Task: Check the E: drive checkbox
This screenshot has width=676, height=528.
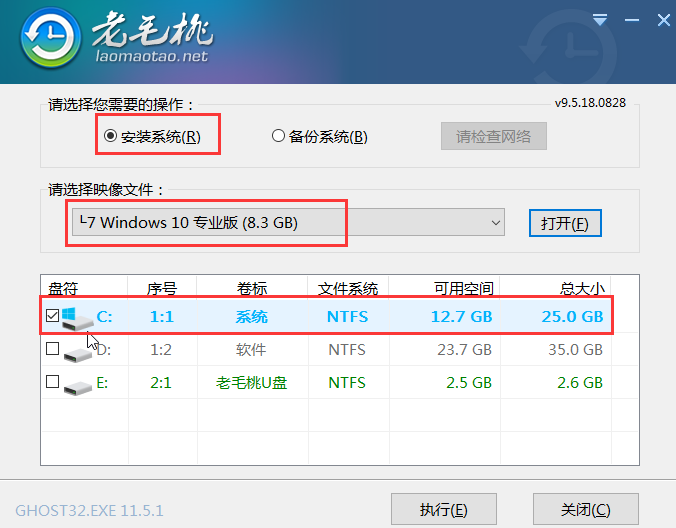Action: tap(52, 381)
